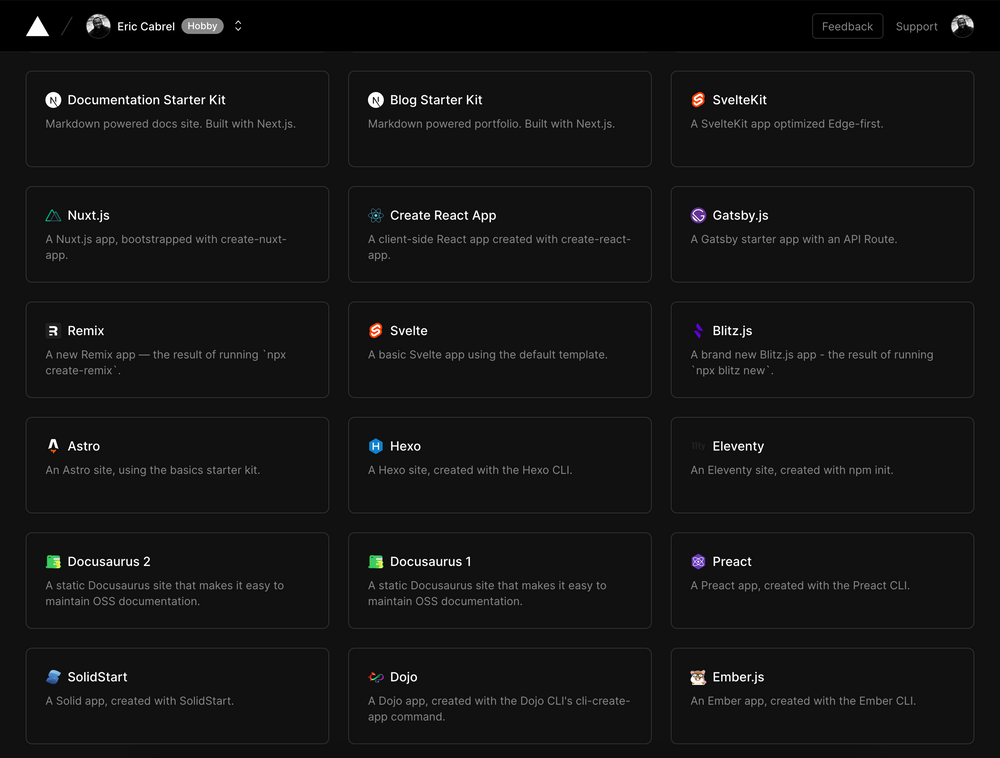Click the Vercel triangle logo
Viewport: 1000px width, 758px height.
point(37,26)
